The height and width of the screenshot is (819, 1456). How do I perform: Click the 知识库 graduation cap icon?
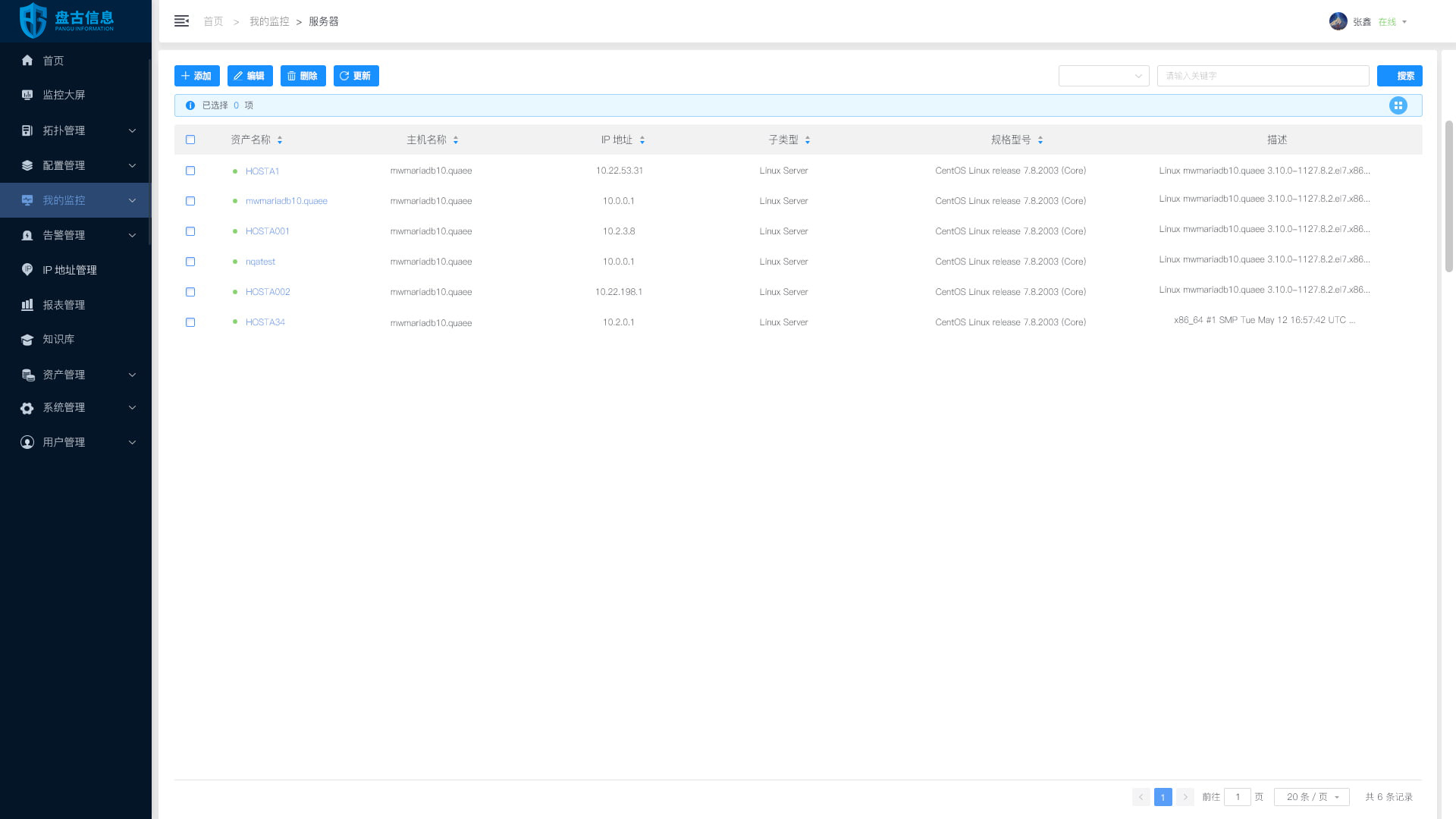[x=27, y=340]
